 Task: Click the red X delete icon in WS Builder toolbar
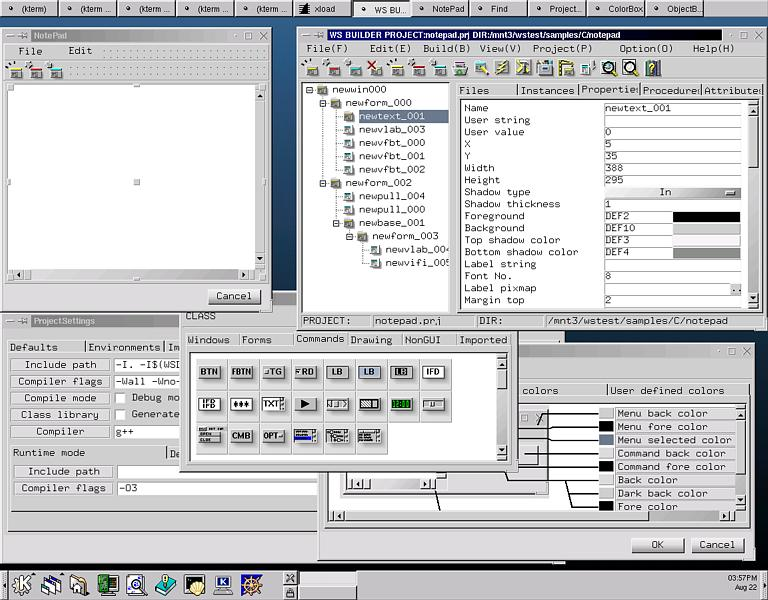tap(375, 68)
